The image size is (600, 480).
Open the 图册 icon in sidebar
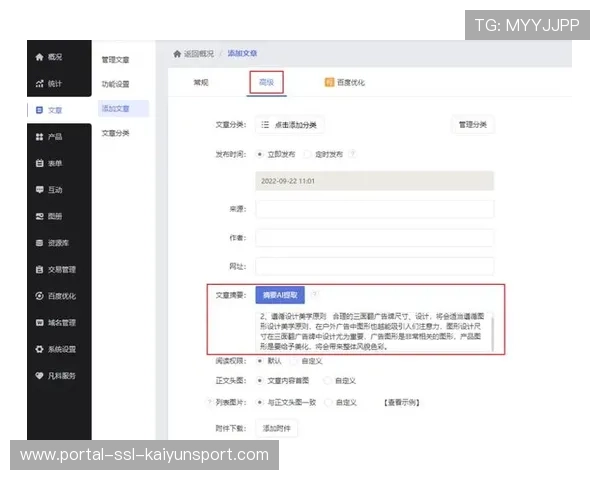39,216
